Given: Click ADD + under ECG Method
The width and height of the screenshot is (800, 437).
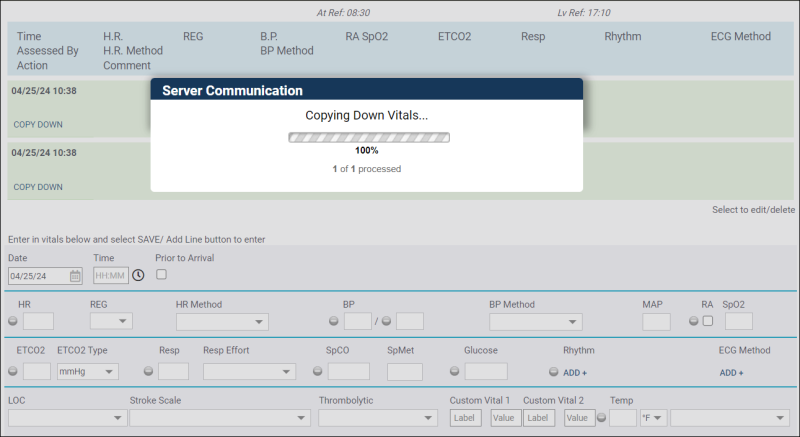Looking at the screenshot, I should click(731, 373).
